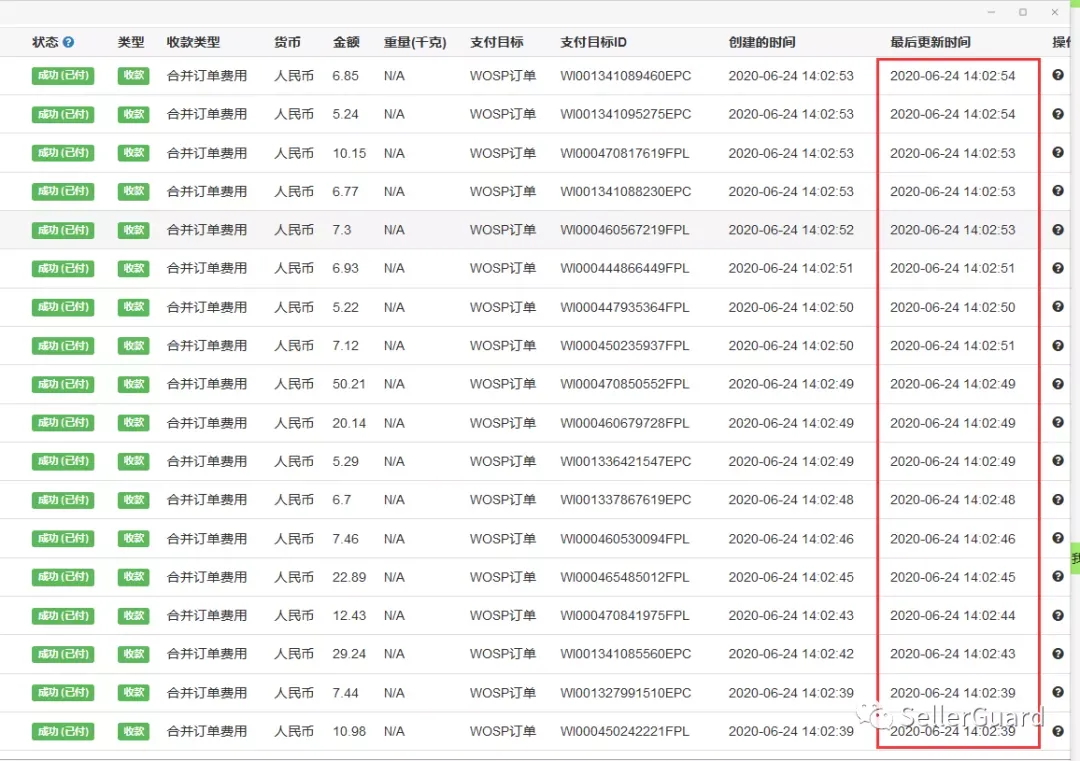Image resolution: width=1080 pixels, height=761 pixels.
Task: Click created time 2020-06-24 14:02:42
Action: (x=791, y=654)
